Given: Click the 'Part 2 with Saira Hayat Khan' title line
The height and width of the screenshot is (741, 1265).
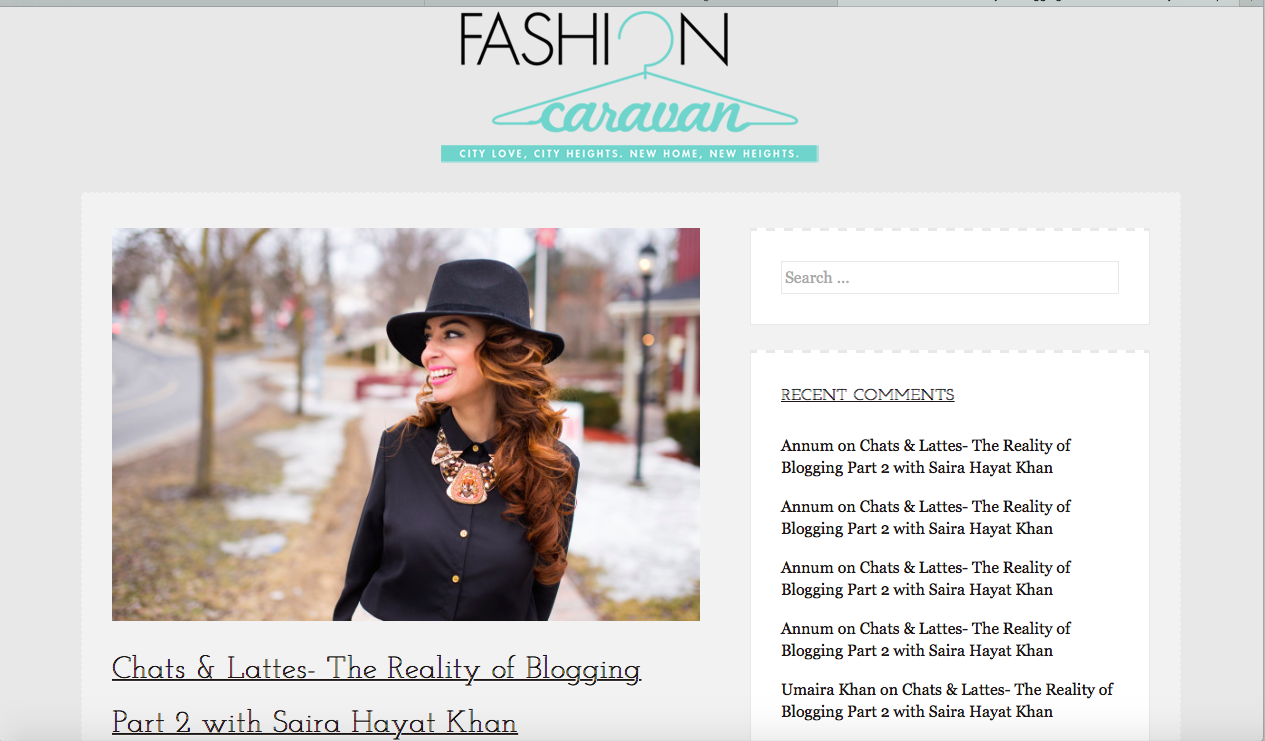Looking at the screenshot, I should 315,722.
